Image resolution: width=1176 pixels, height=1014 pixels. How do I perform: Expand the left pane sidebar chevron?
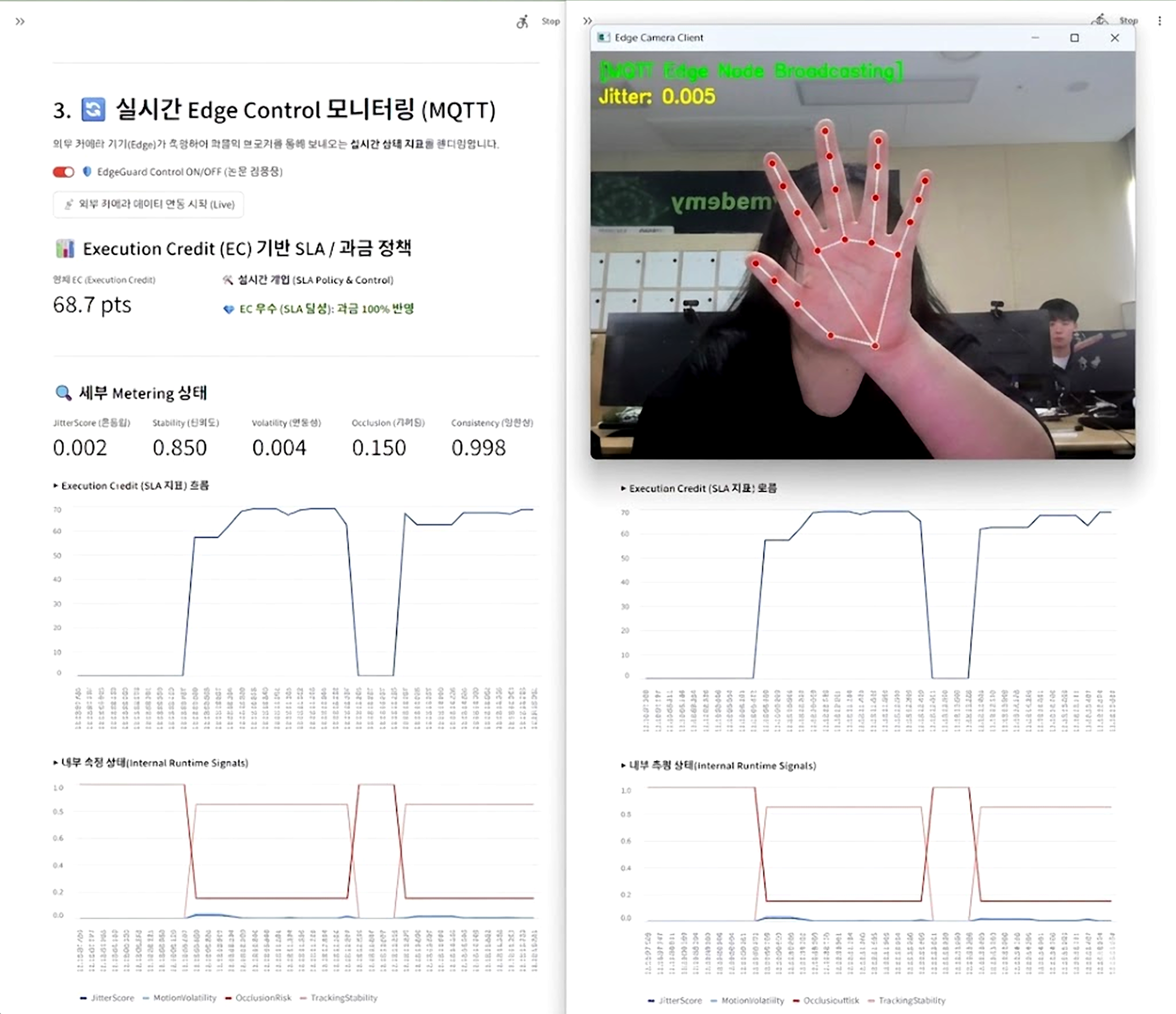click(x=20, y=21)
